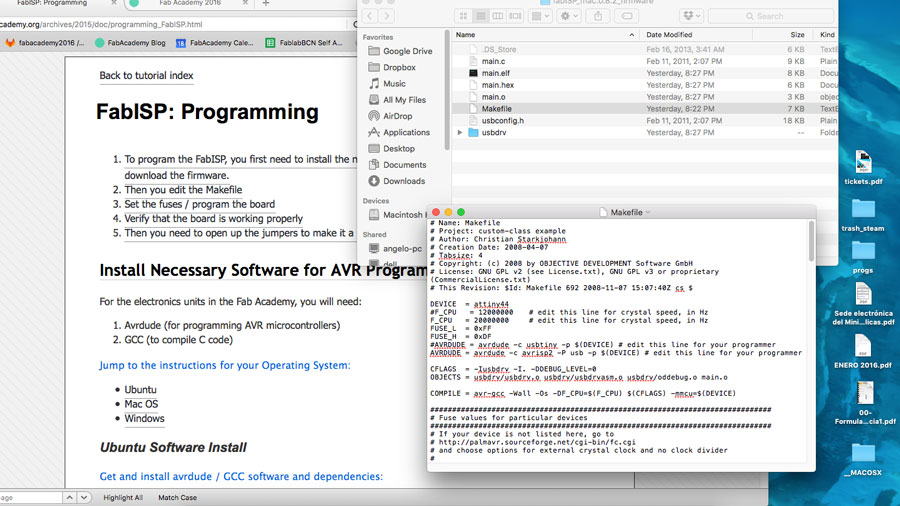The image size is (900, 506).
Task: Jump to Ubuntu install instructions
Action: pos(140,390)
